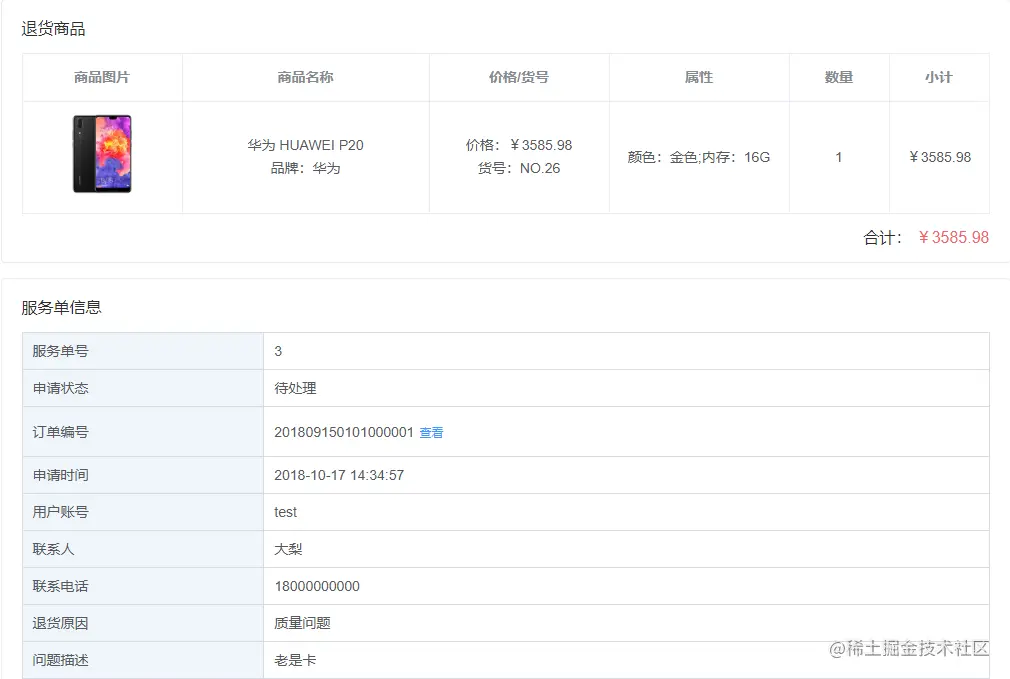Click contact name 大梨

coord(288,550)
